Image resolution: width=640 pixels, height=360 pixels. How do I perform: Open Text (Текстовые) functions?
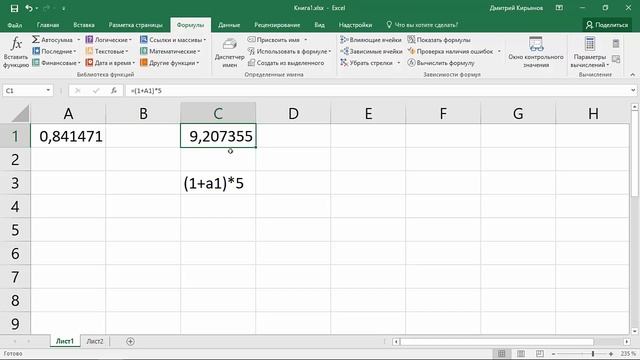tap(107, 51)
